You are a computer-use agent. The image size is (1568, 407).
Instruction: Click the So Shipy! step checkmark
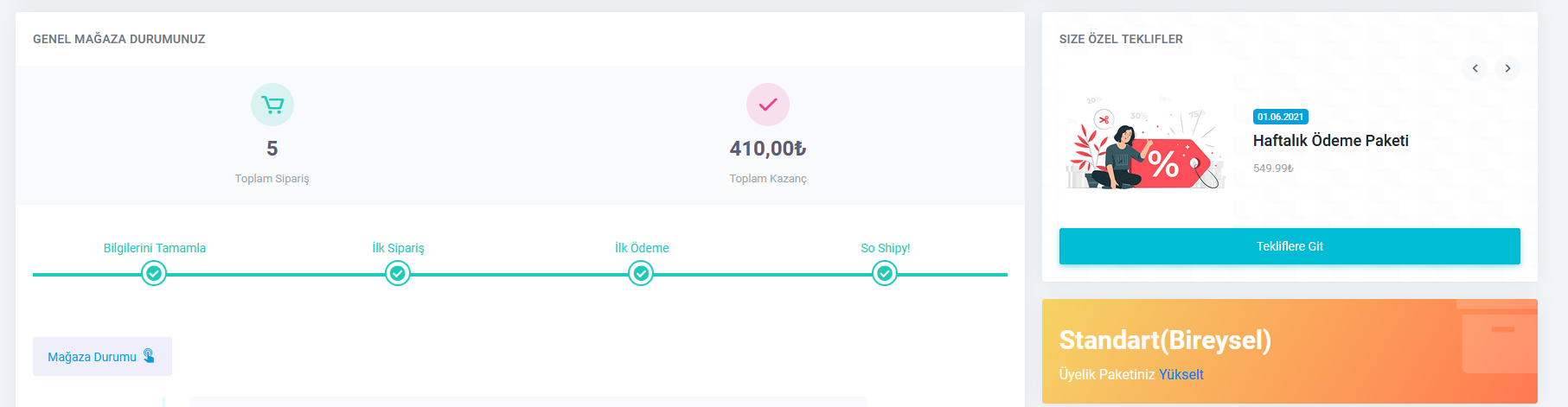coord(885,274)
